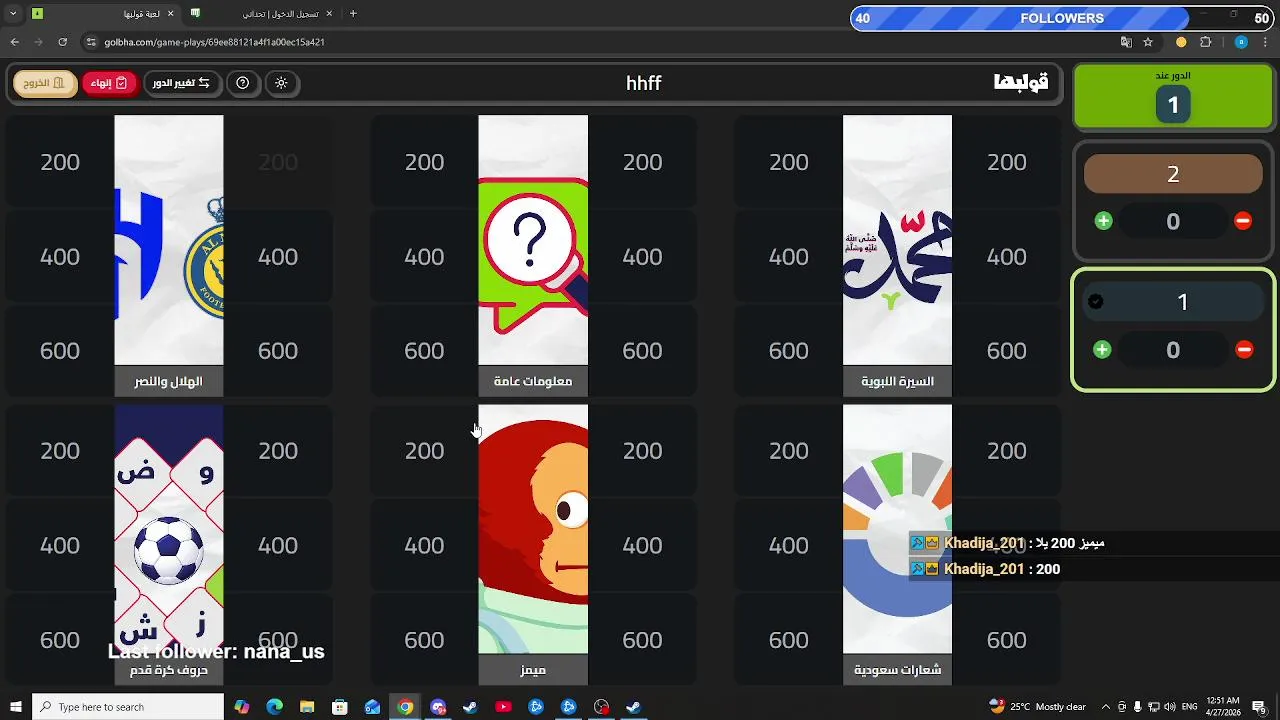The height and width of the screenshot is (720, 1280).
Task: Open Microsoft Store from taskbar
Action: click(340, 707)
